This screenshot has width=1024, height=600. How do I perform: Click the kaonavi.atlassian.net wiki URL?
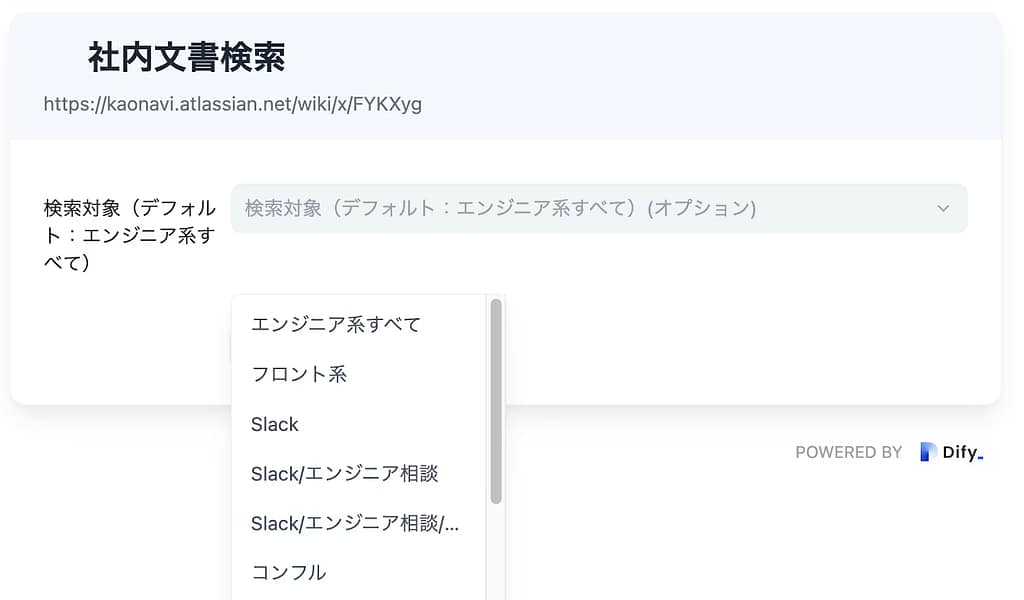click(x=232, y=104)
